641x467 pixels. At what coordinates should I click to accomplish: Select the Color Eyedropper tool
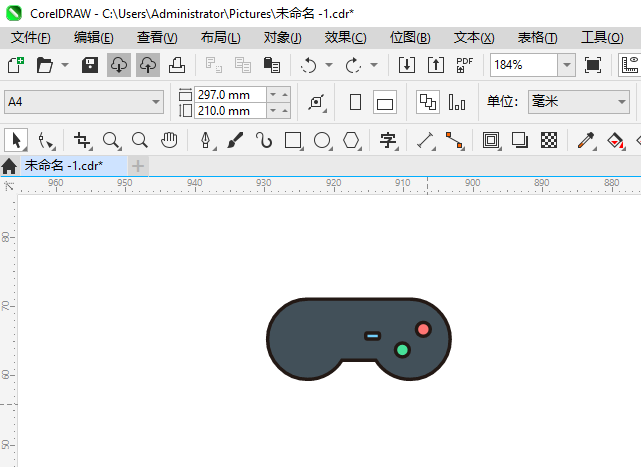[586, 141]
